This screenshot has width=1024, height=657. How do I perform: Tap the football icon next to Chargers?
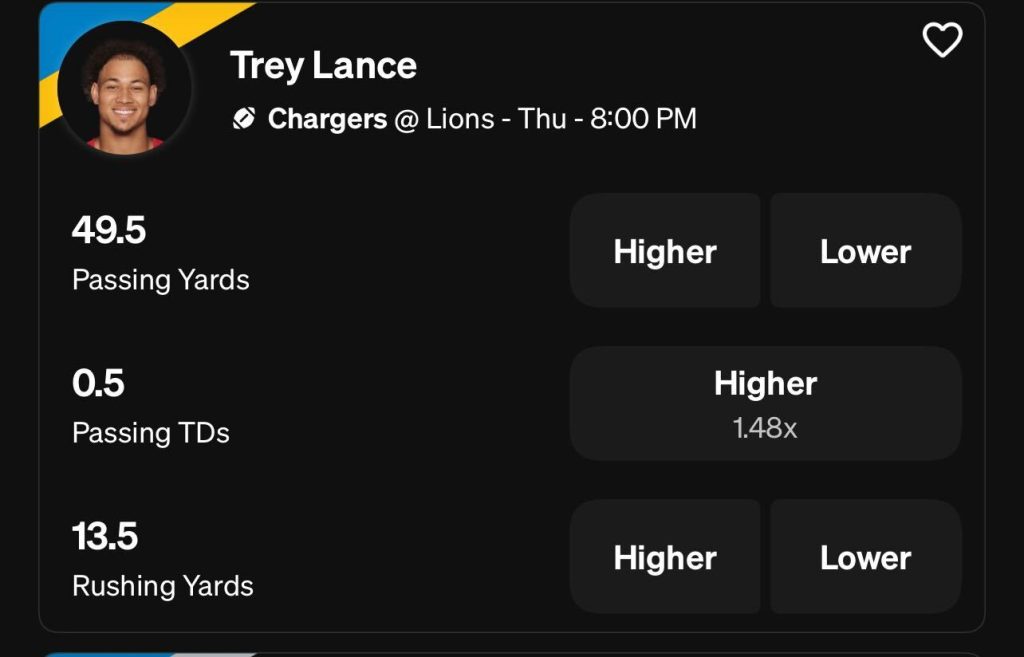tap(244, 119)
